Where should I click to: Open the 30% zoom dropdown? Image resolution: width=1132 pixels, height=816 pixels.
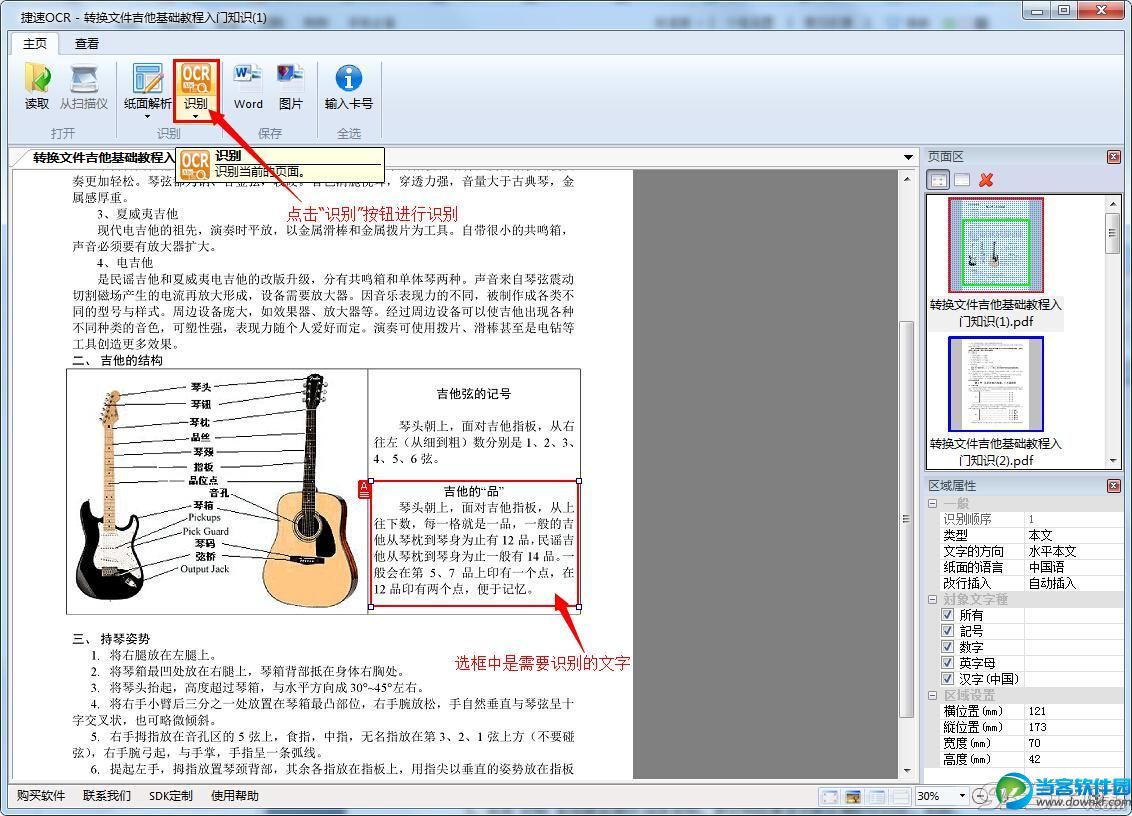click(x=963, y=796)
